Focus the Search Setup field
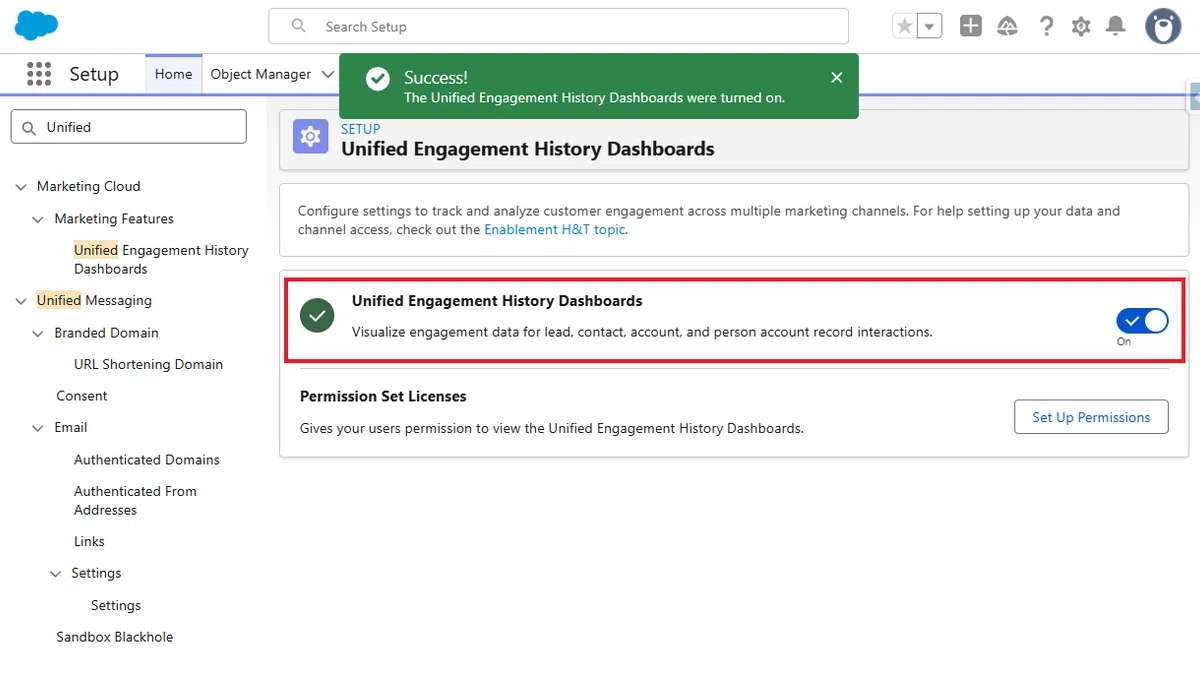 pyautogui.click(x=558, y=27)
